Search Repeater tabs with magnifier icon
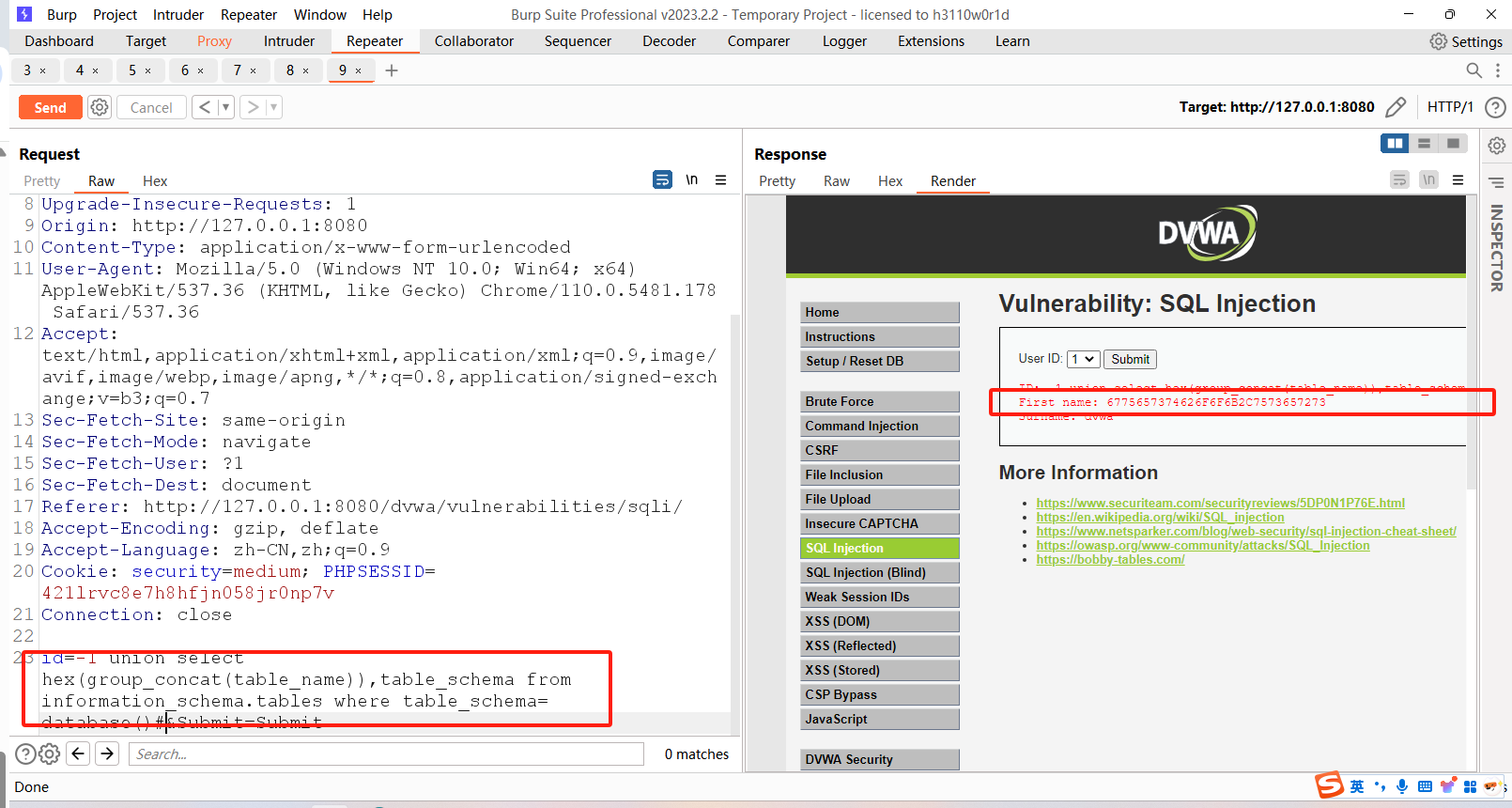This screenshot has height=808, width=1512. point(1473,70)
